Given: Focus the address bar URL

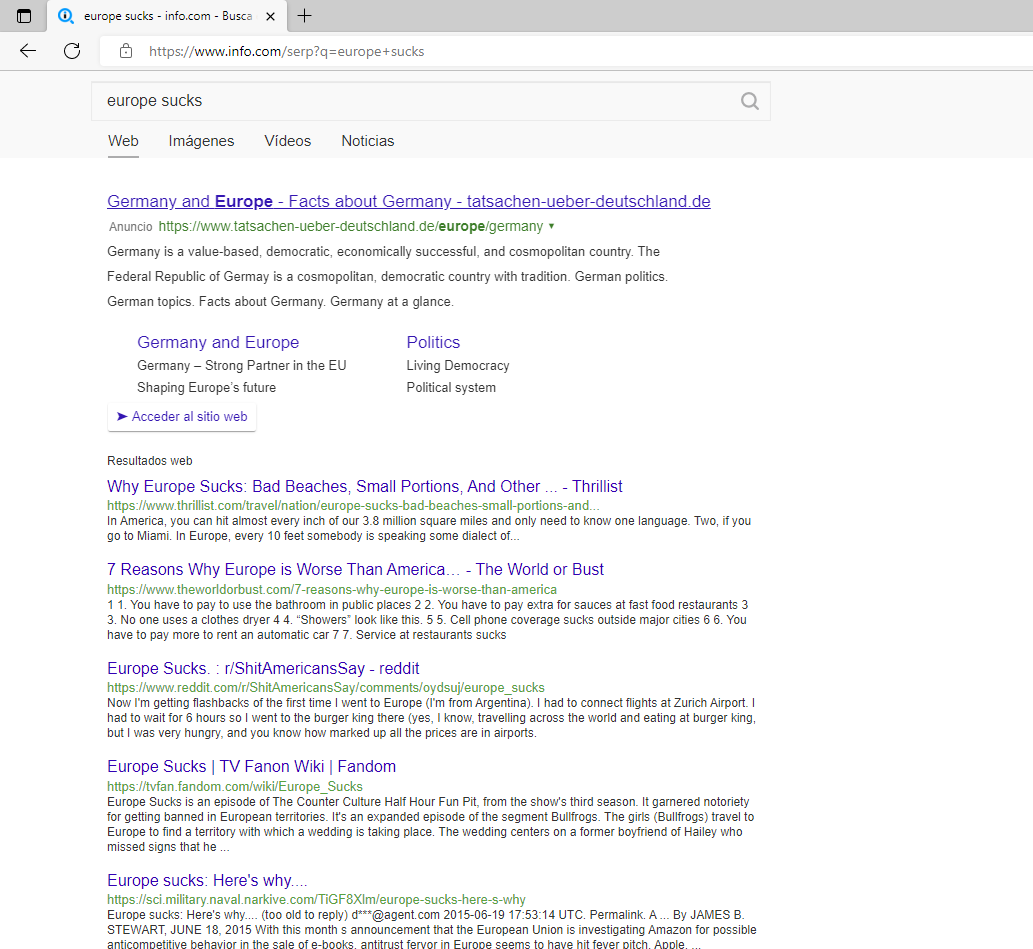Looking at the screenshot, I should (287, 51).
